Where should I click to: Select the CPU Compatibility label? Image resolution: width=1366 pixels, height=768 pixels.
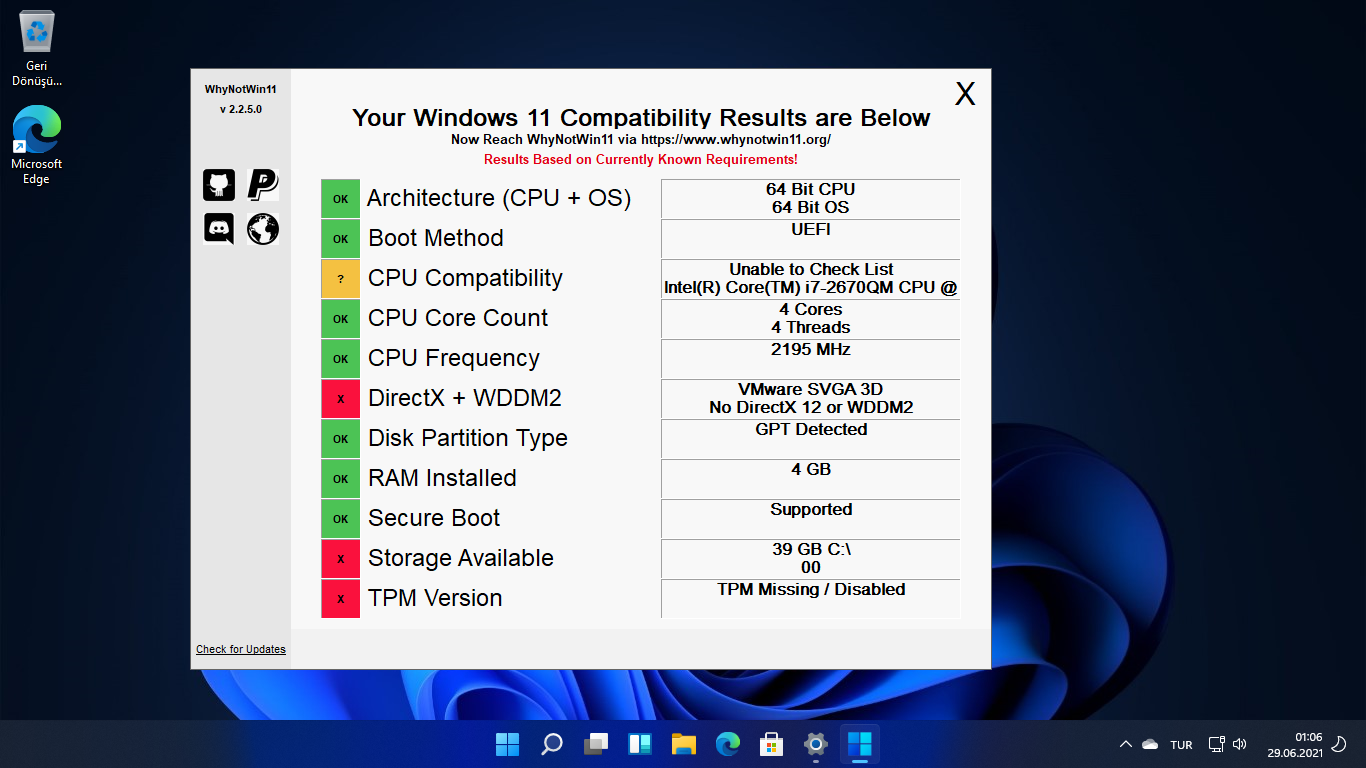(465, 278)
